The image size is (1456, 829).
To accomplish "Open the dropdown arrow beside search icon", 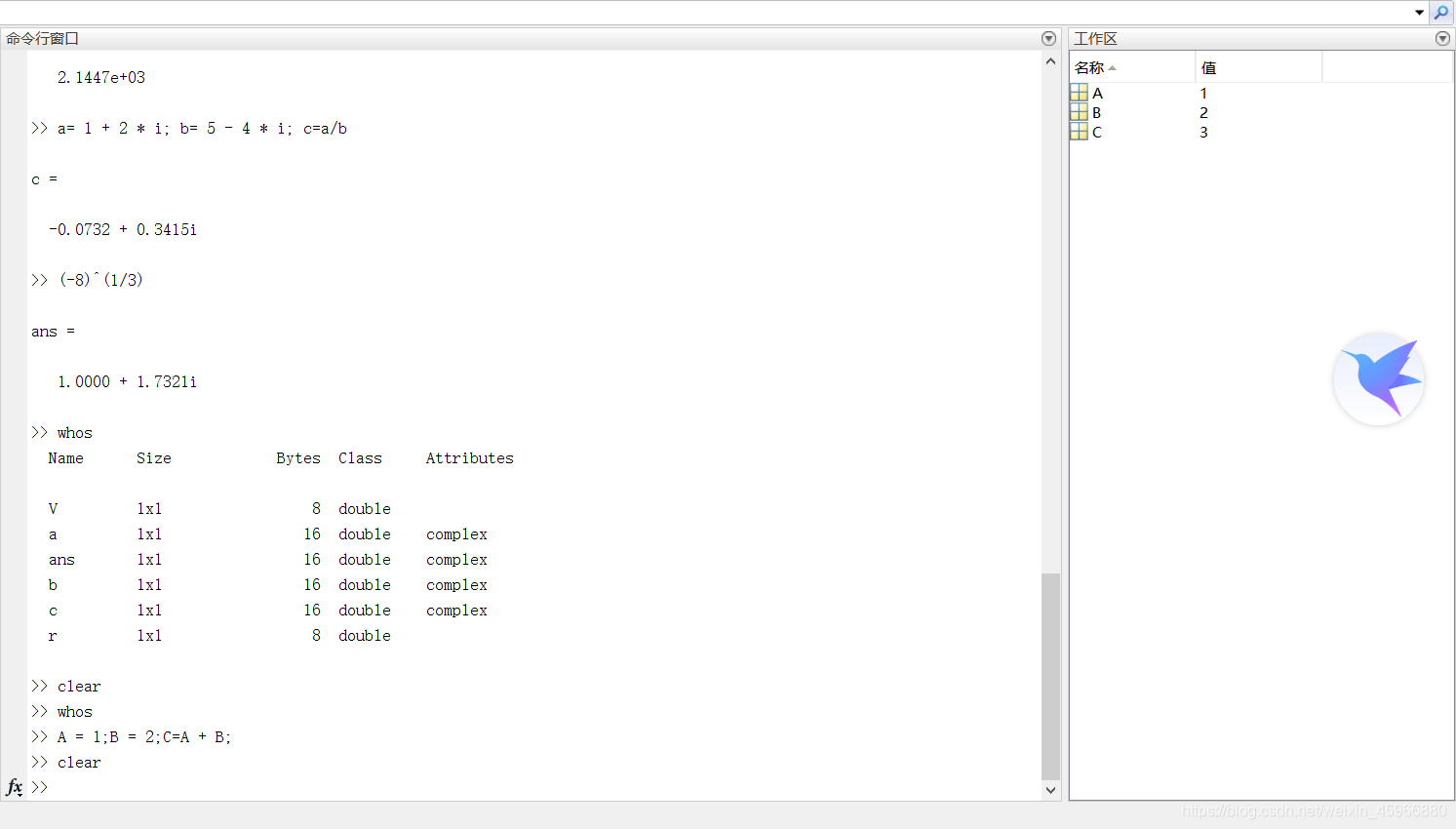I will pos(1419,13).
